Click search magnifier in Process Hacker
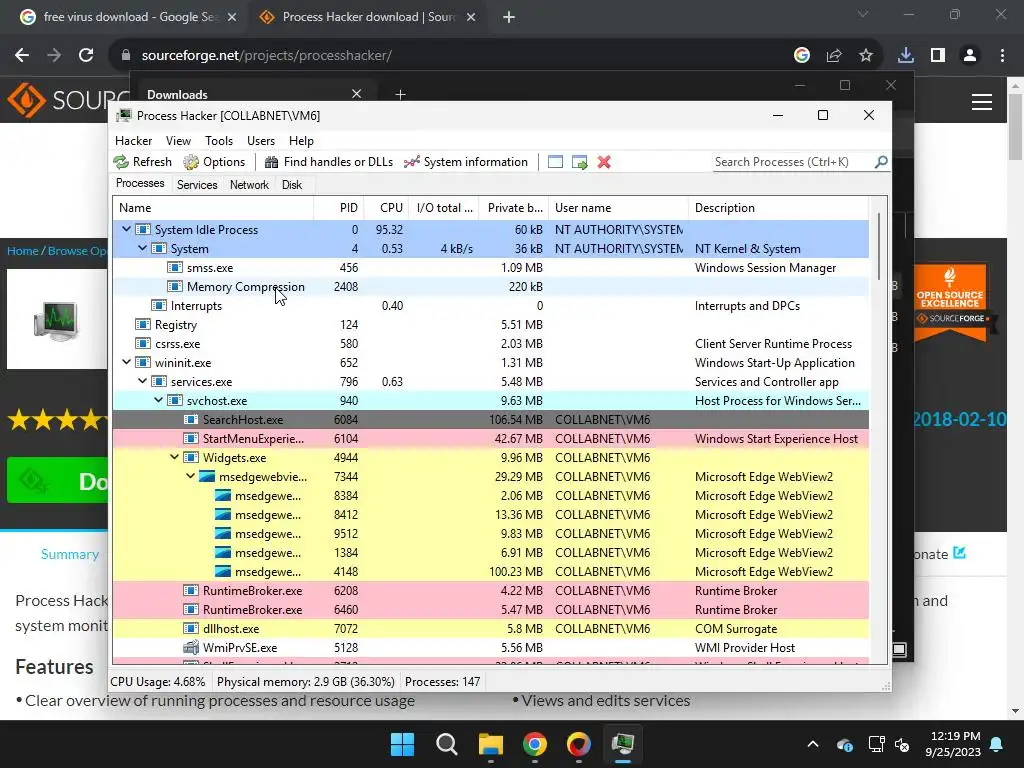 (x=881, y=161)
